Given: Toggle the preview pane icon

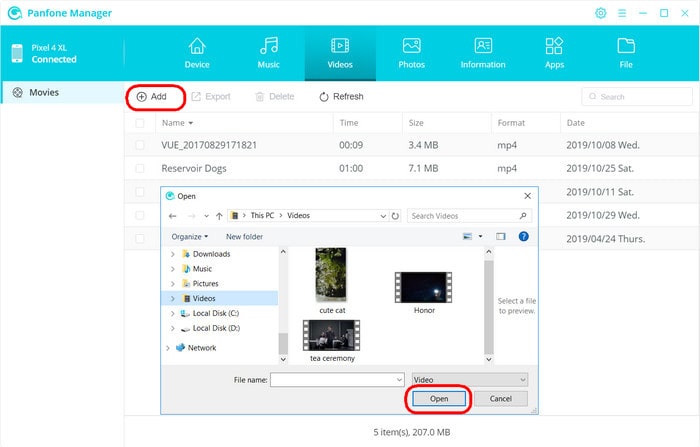Looking at the screenshot, I should (501, 236).
